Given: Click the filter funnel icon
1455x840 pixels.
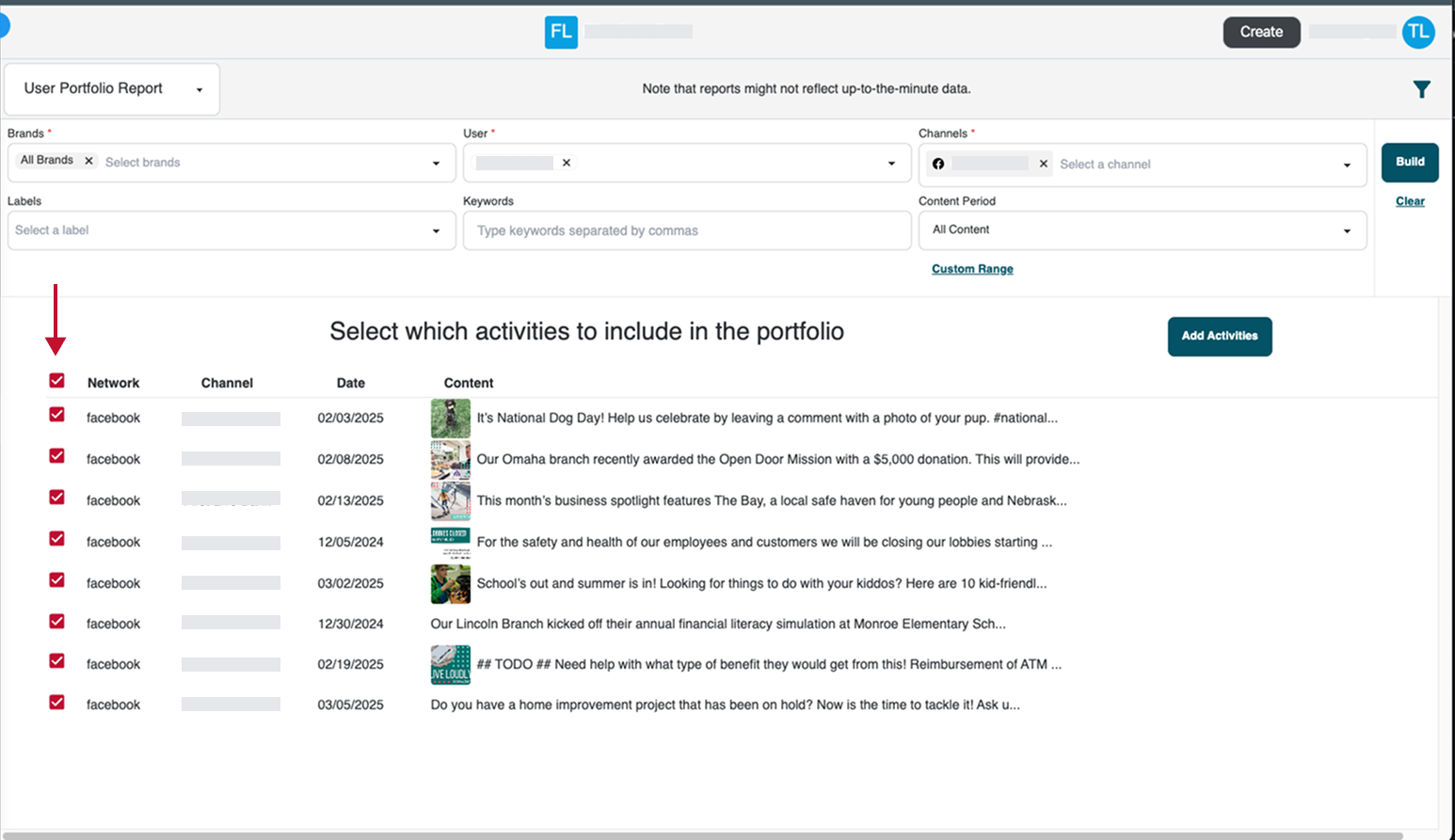Looking at the screenshot, I should pyautogui.click(x=1421, y=89).
